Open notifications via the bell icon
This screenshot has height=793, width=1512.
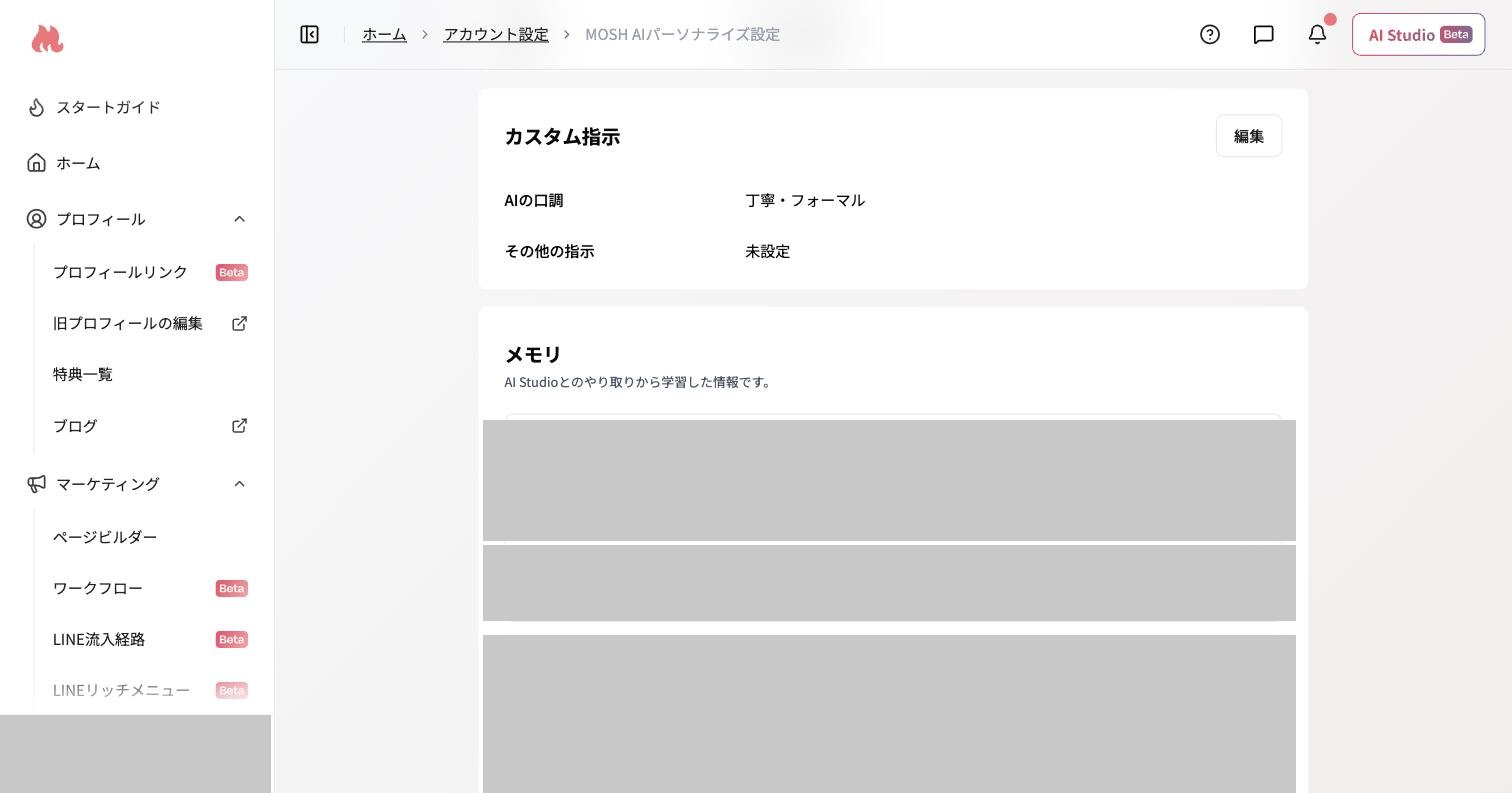[1318, 35]
